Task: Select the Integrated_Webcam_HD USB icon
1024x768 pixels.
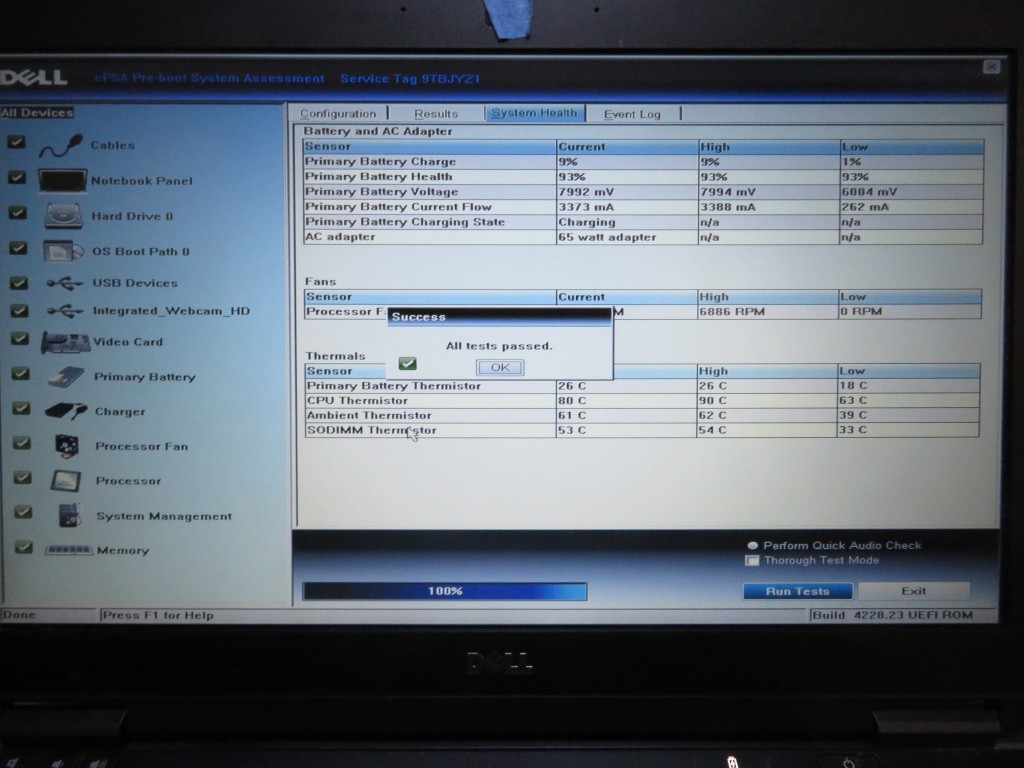Action: [65, 311]
